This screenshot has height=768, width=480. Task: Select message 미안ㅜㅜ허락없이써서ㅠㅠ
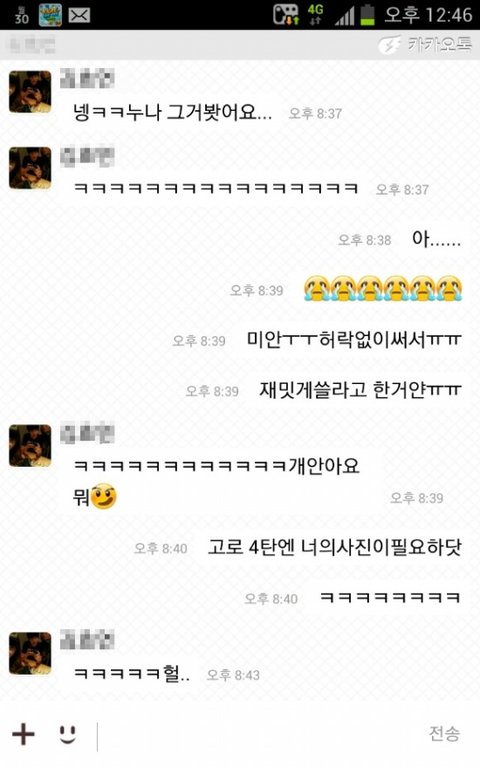tap(354, 339)
